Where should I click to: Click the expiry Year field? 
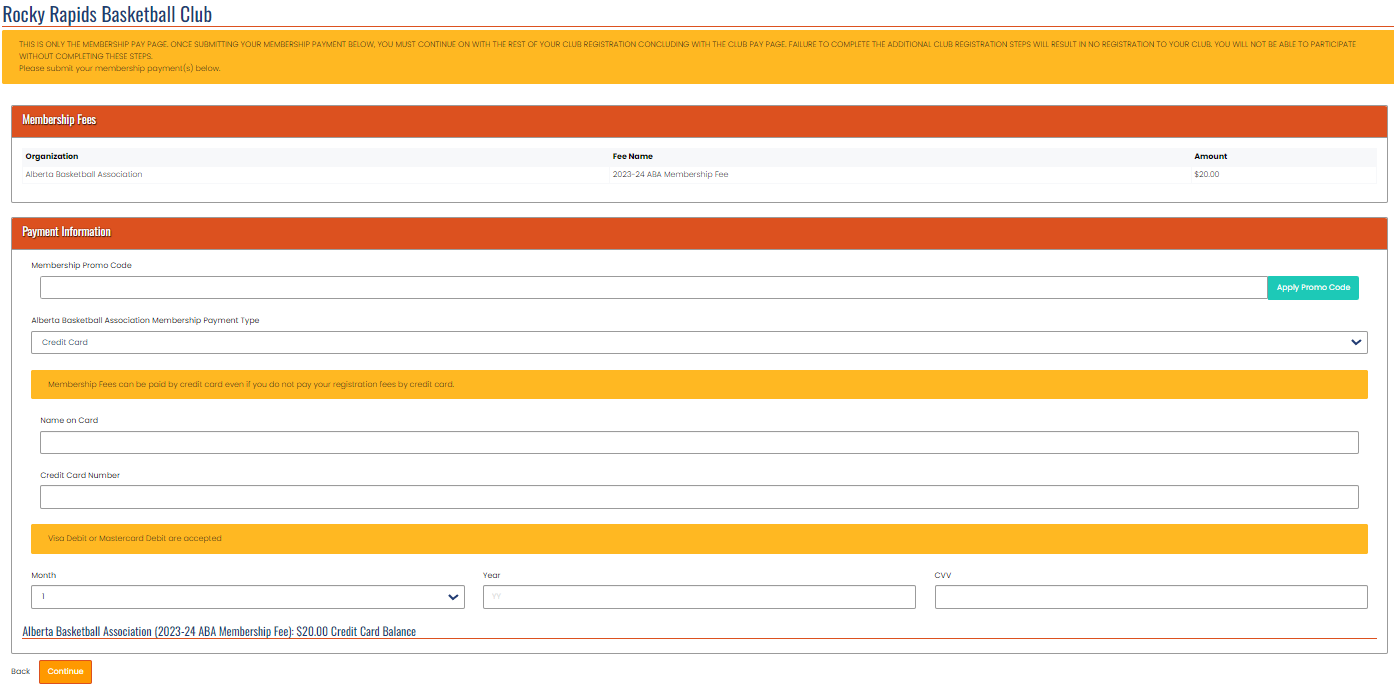(699, 597)
